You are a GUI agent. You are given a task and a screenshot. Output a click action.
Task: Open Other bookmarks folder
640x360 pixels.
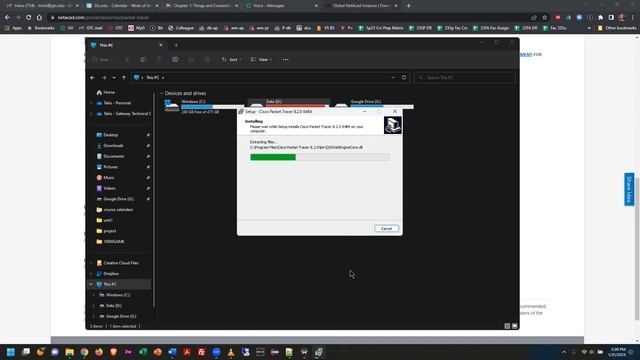(x=617, y=28)
